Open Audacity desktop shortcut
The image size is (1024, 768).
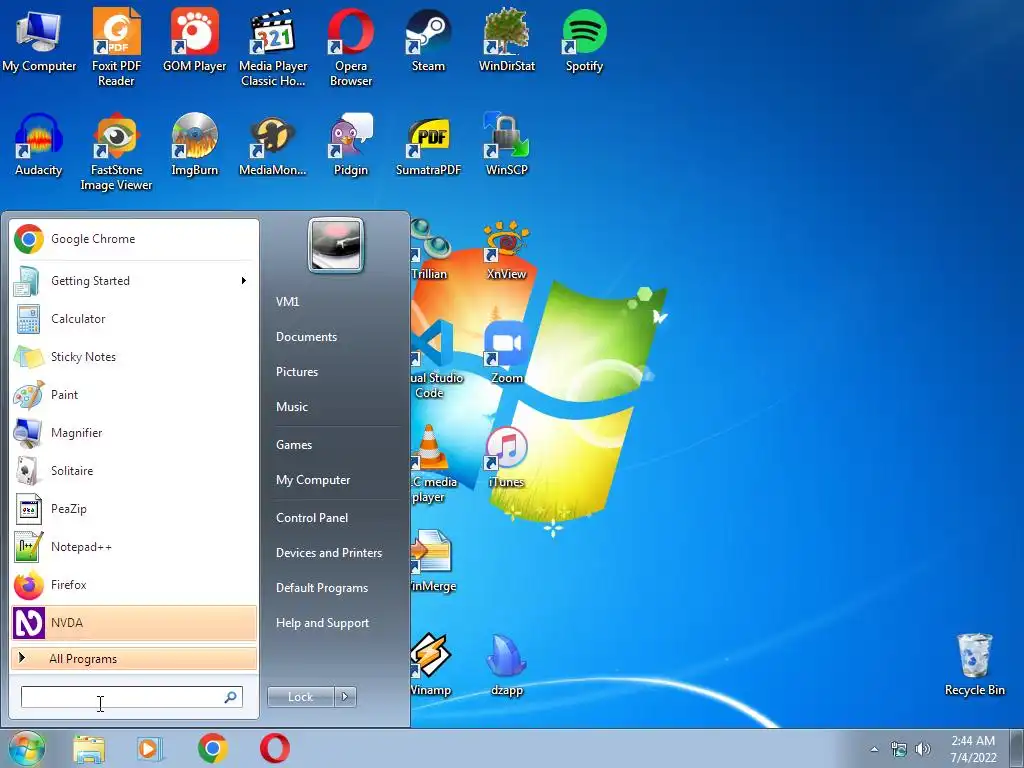pos(39,144)
